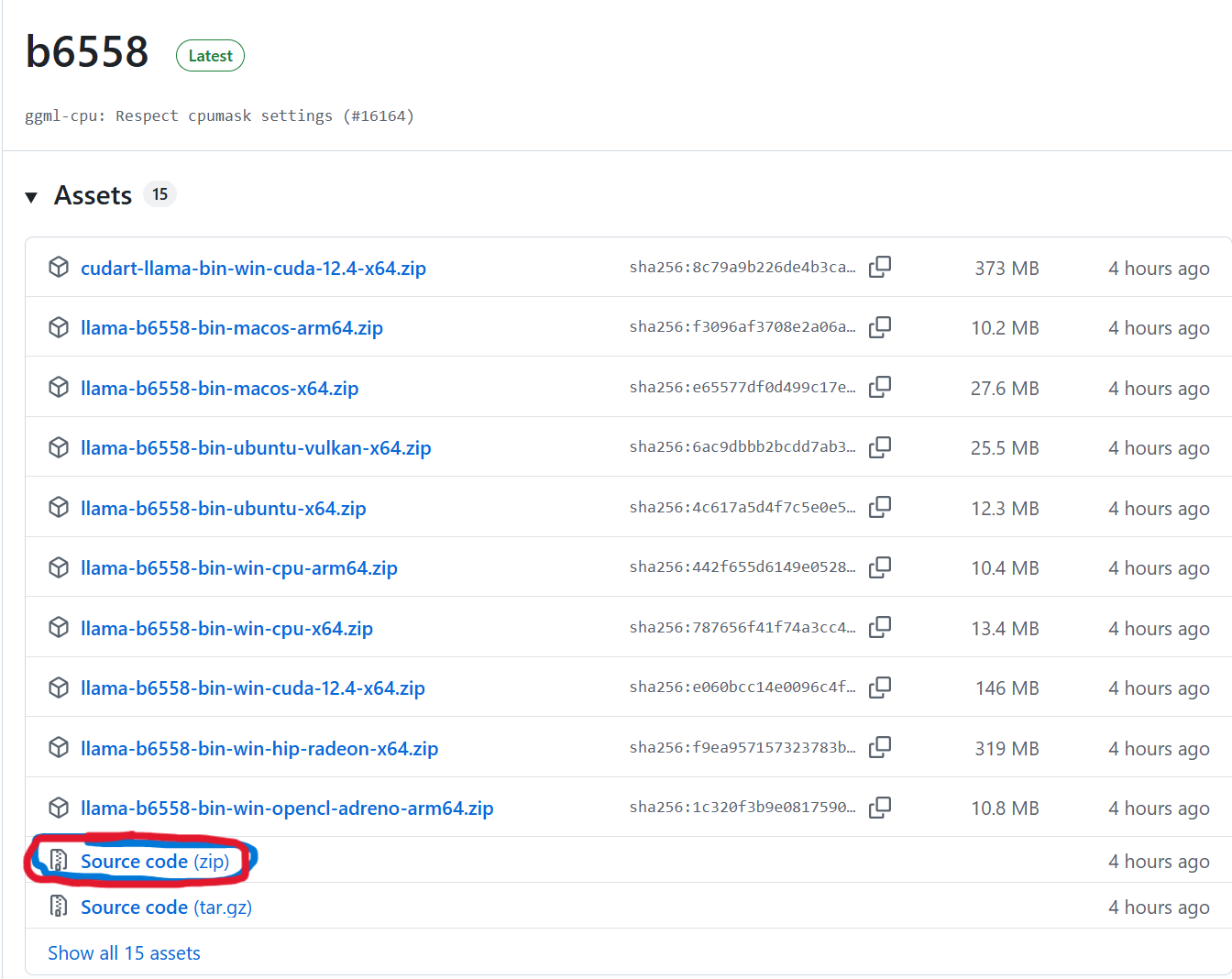Click zip file icon beside Source code (tar.gz)
This screenshot has height=979, width=1232.
[59, 906]
